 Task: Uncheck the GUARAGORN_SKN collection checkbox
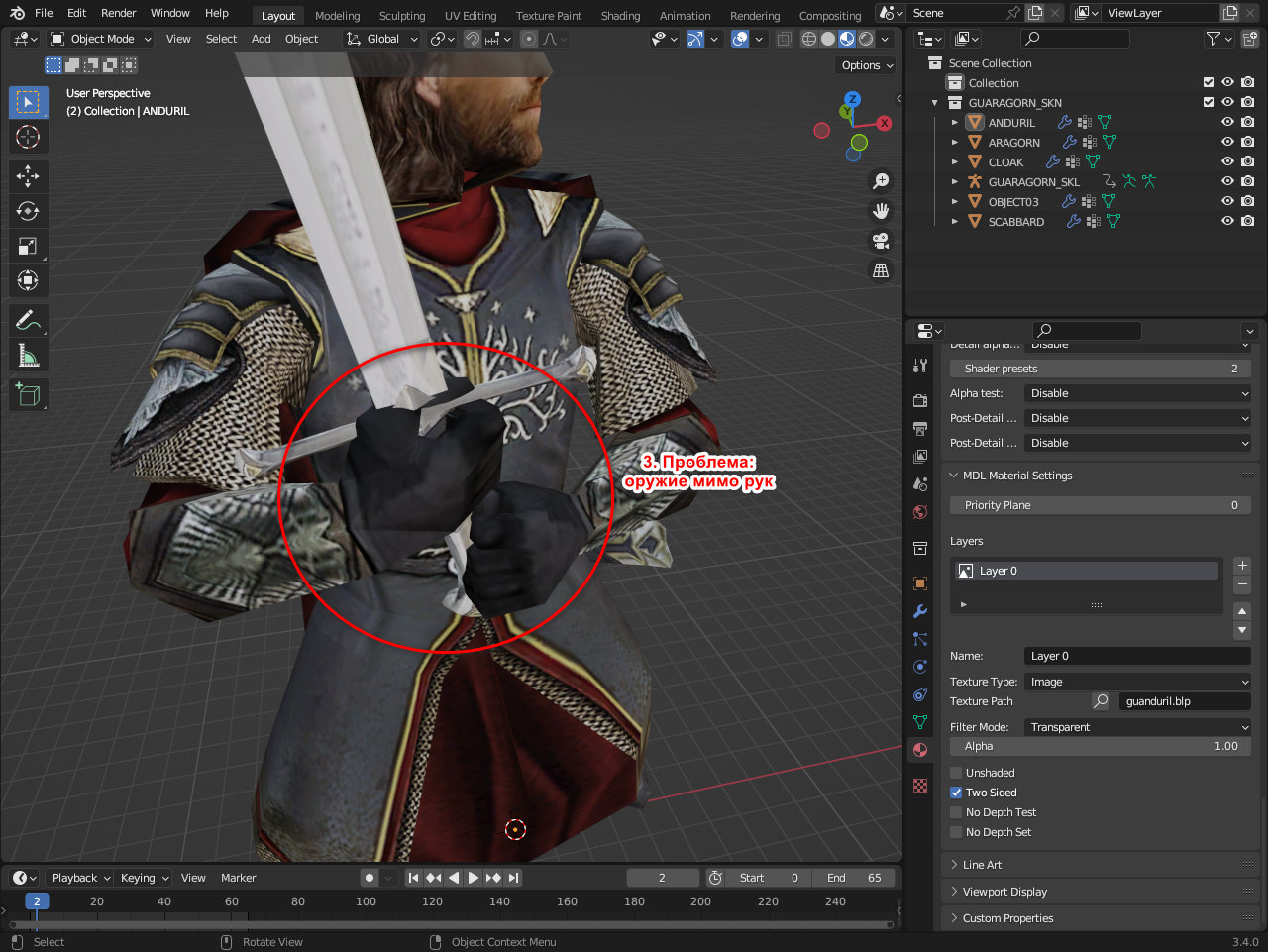click(1209, 102)
